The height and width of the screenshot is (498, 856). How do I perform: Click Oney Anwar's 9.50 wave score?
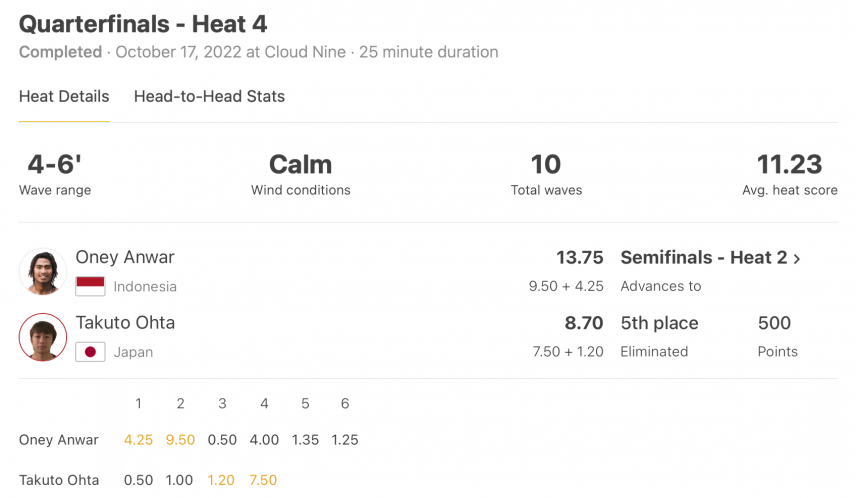click(180, 440)
